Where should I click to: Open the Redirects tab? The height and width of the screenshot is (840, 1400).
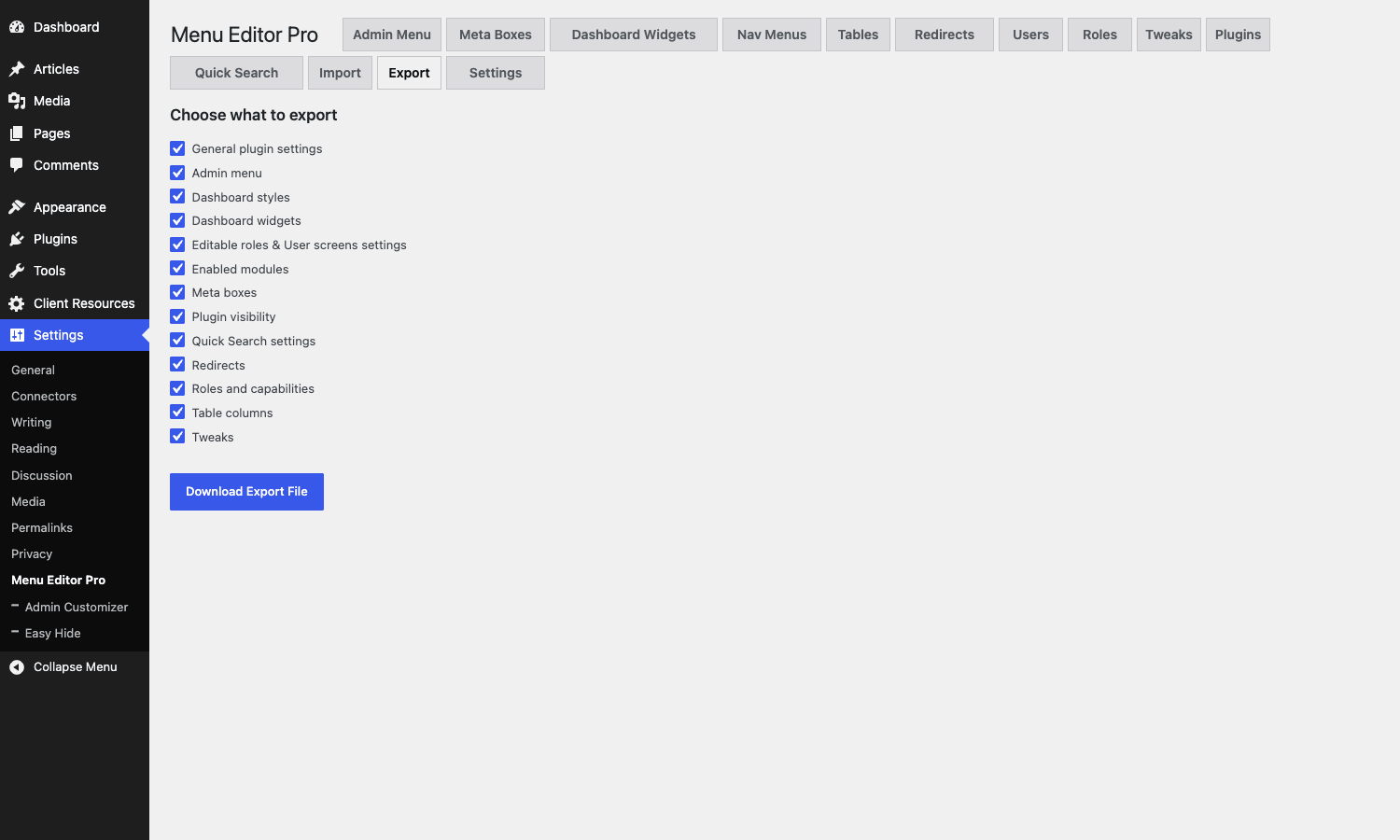(945, 35)
